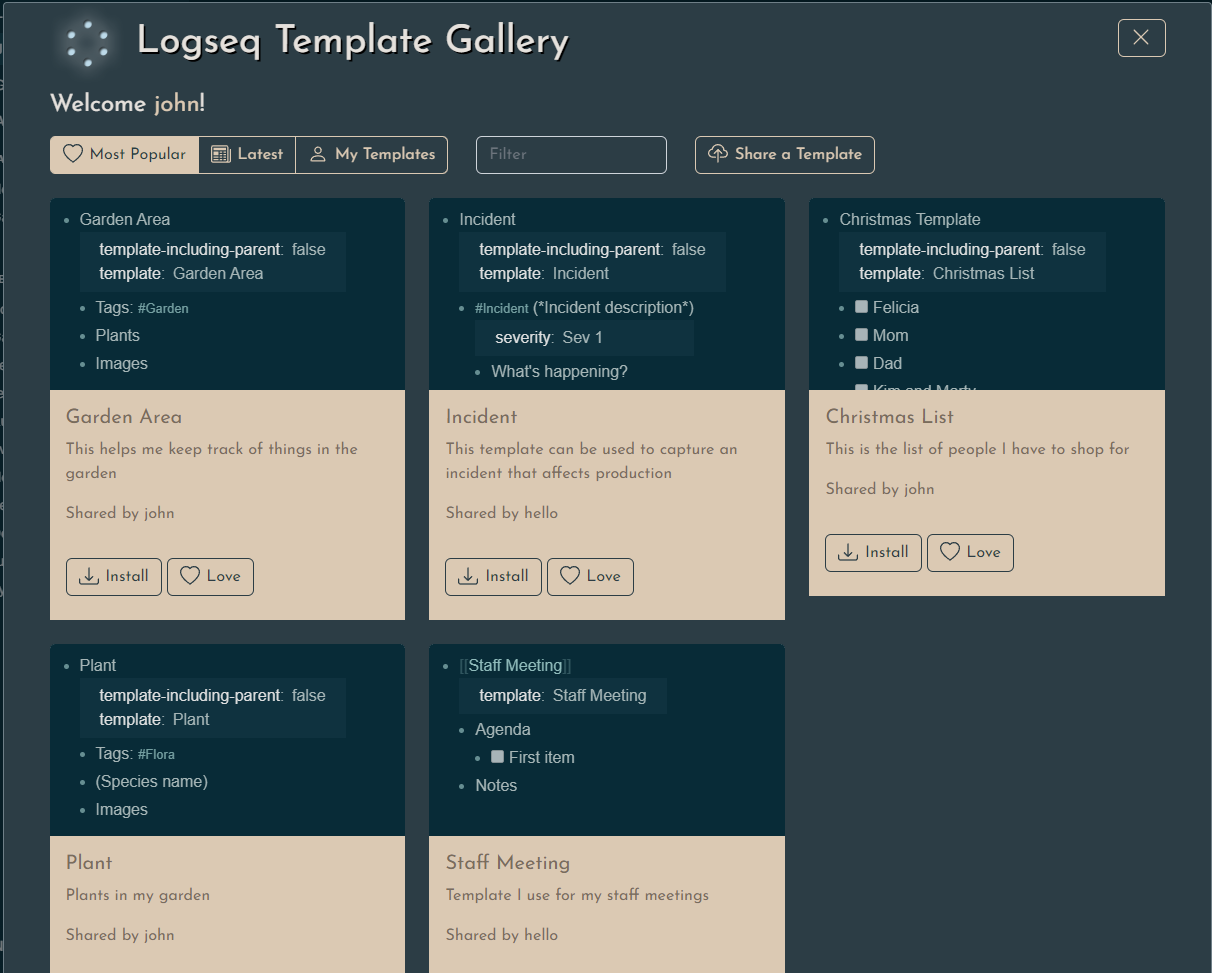
Task: Click the Garden Area card title
Action: coord(124,417)
